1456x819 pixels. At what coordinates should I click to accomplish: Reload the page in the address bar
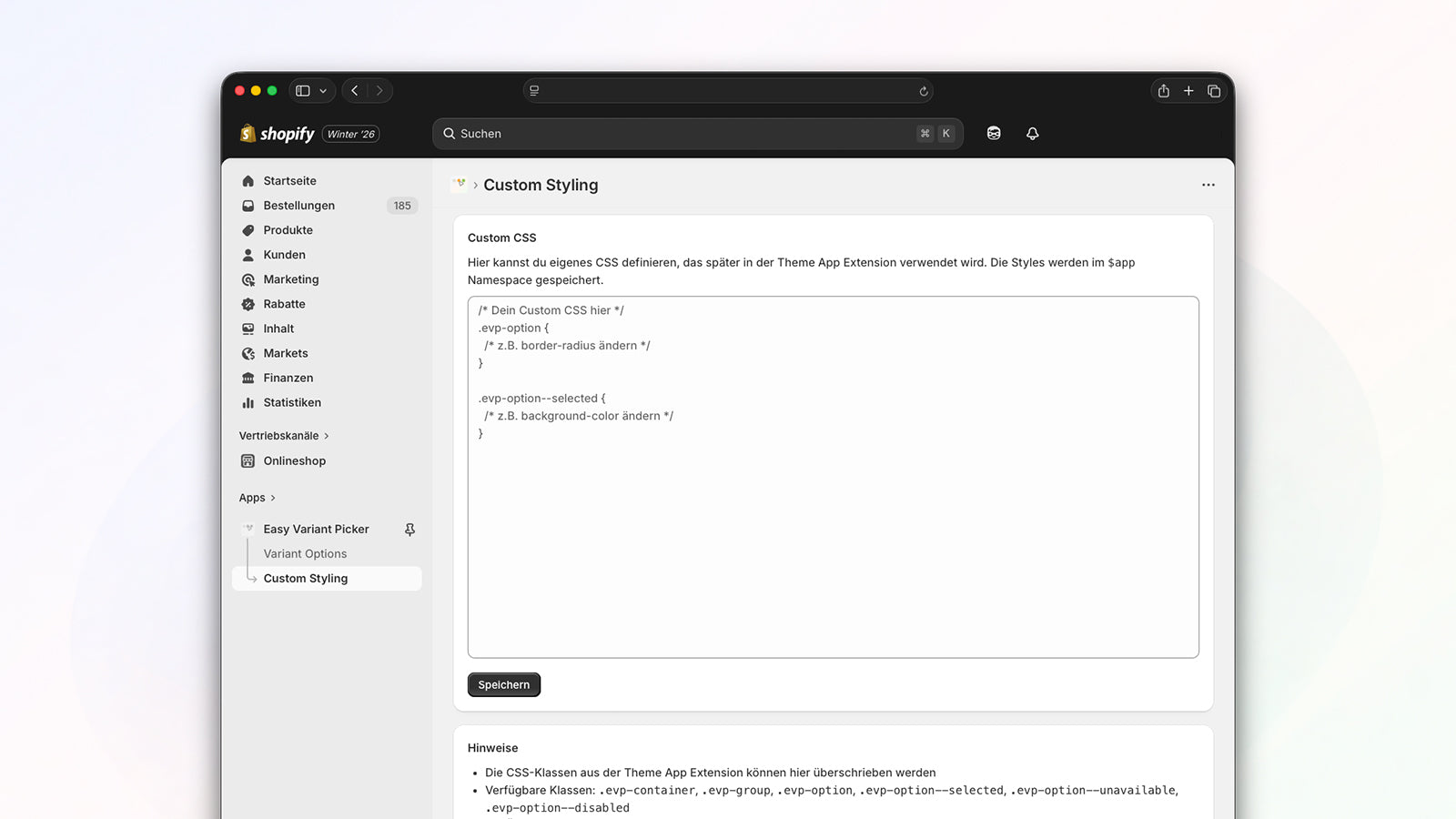click(x=923, y=91)
